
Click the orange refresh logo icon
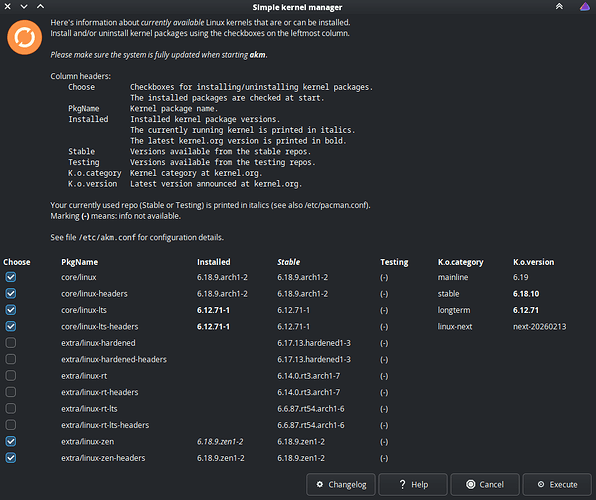[x=24, y=37]
